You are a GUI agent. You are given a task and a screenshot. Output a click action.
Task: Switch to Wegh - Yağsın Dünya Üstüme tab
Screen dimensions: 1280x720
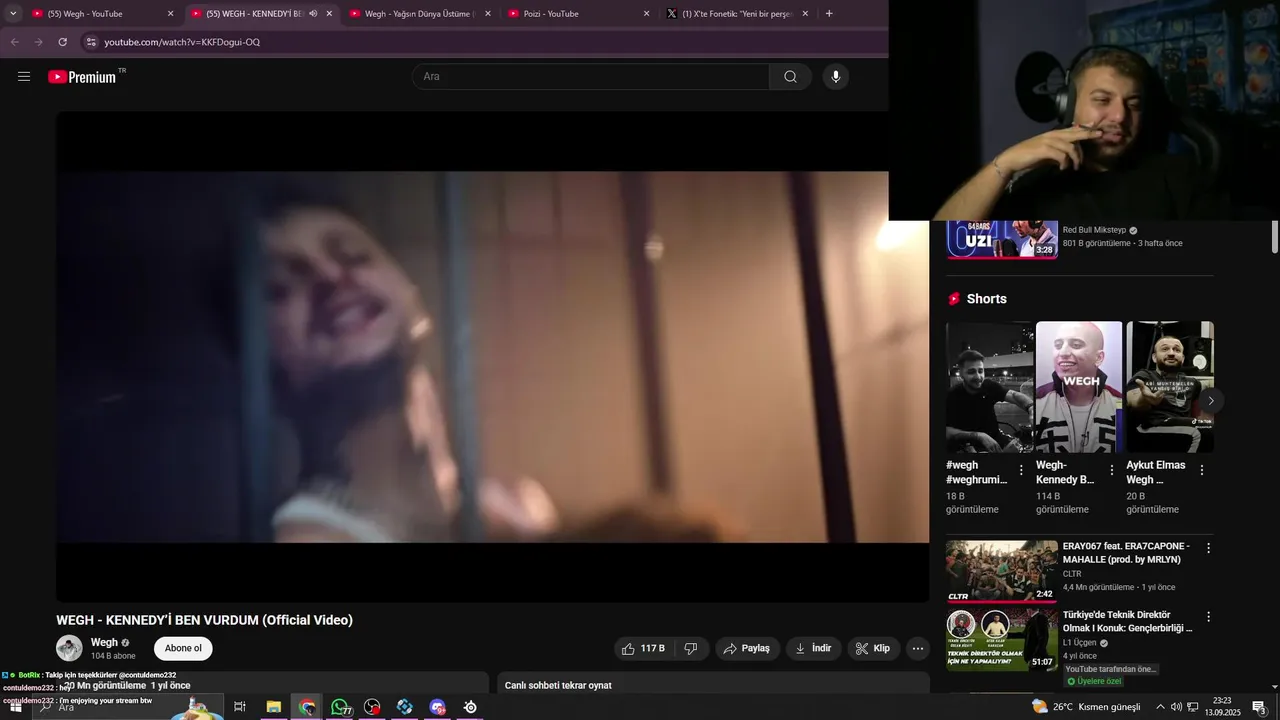coord(421,14)
